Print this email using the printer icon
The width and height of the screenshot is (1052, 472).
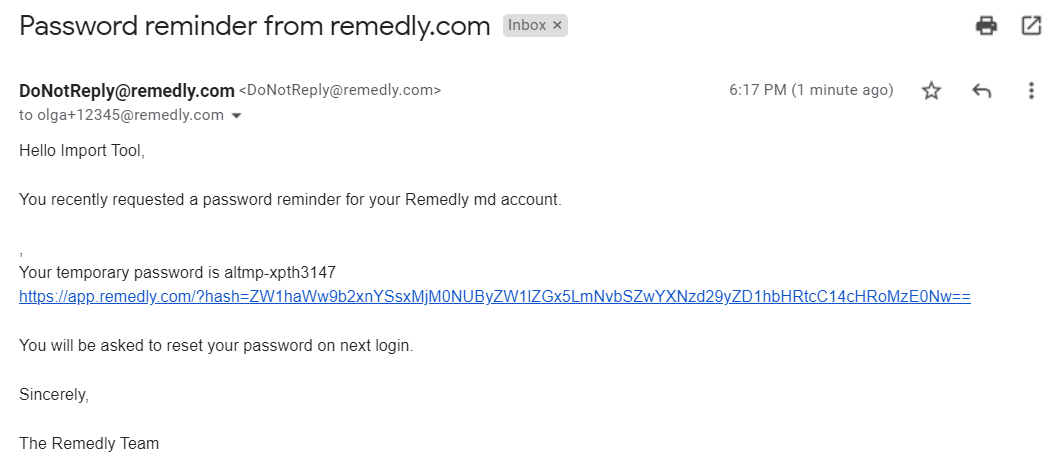tap(986, 26)
